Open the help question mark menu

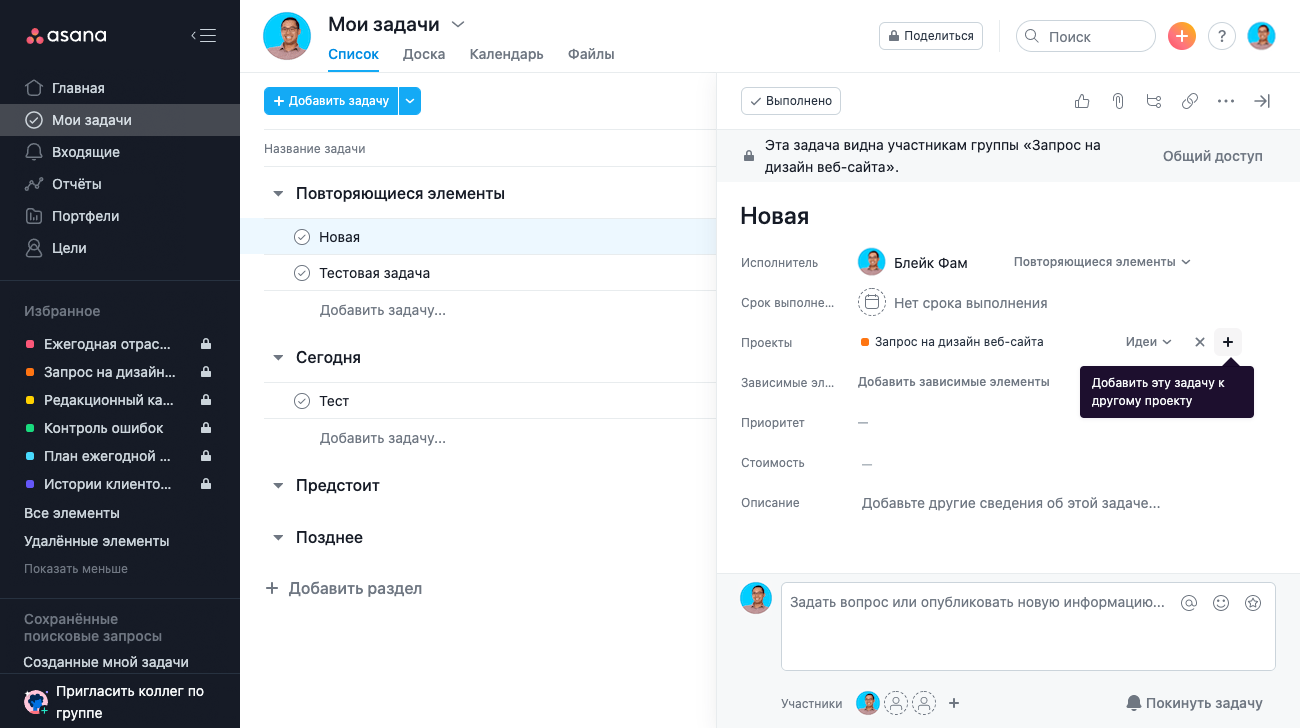1222,36
